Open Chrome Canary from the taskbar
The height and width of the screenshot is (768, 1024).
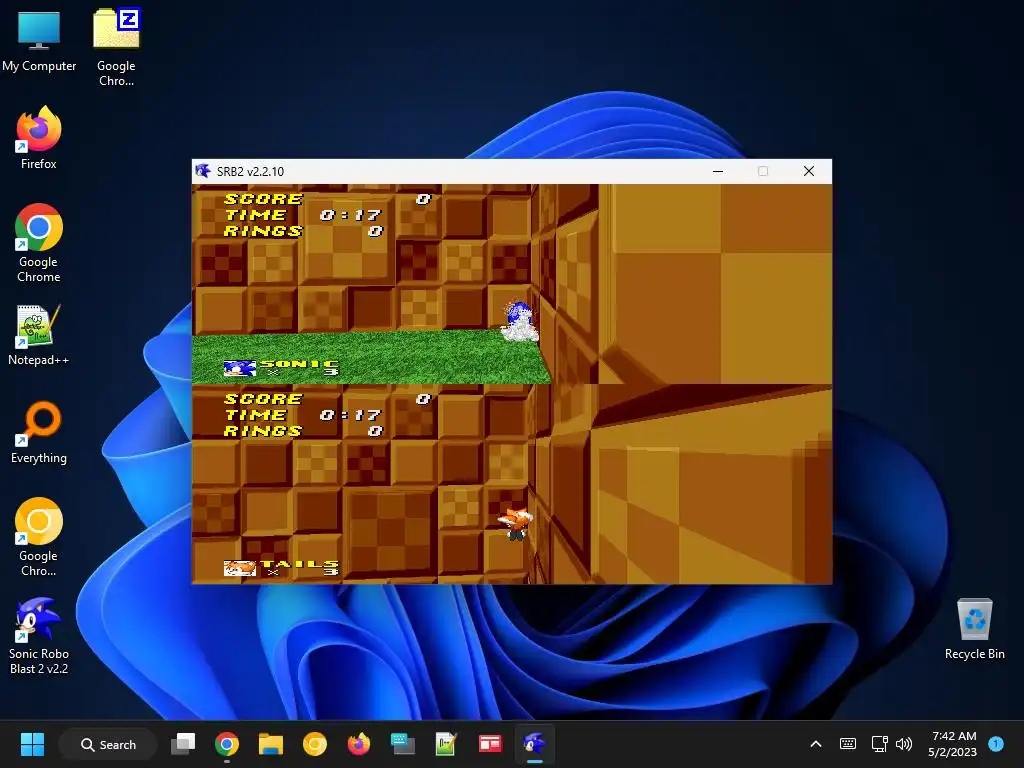pyautogui.click(x=315, y=744)
